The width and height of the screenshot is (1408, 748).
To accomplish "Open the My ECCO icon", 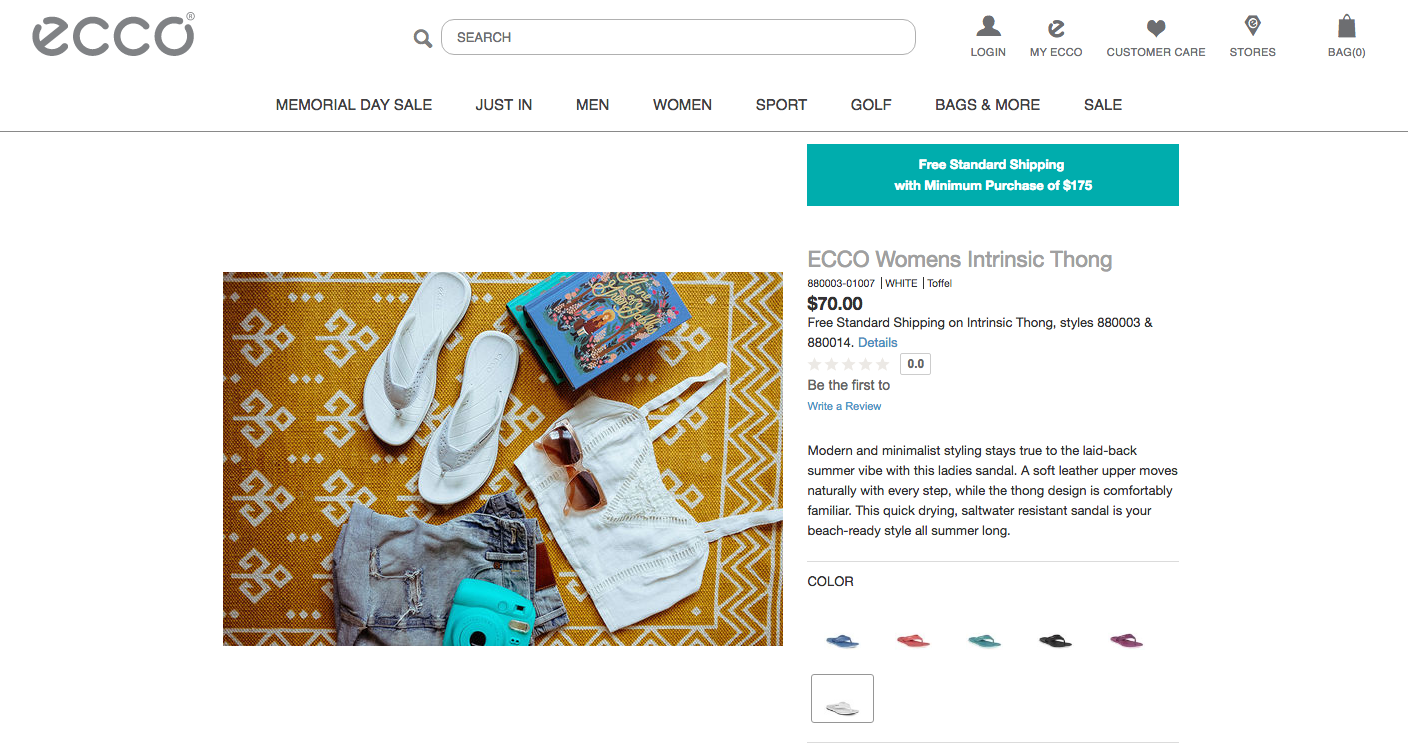I will 1056,28.
